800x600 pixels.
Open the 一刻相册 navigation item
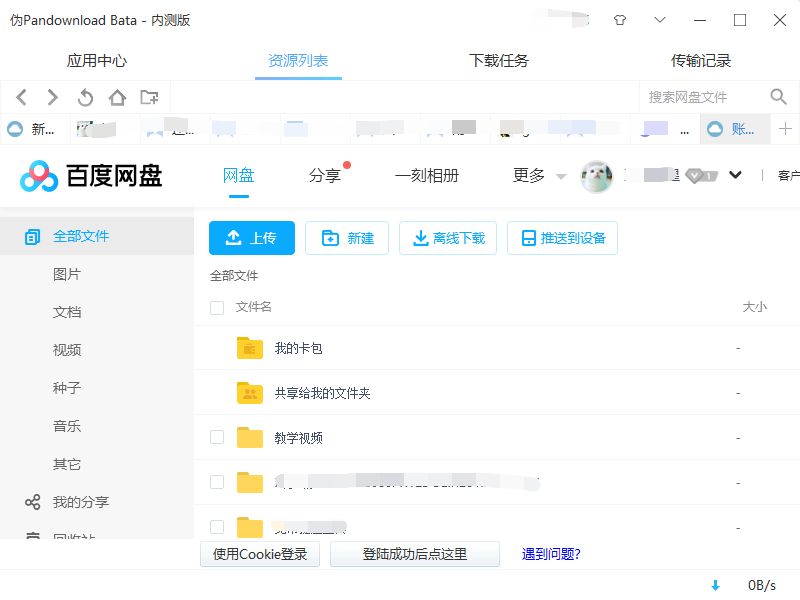[x=427, y=176]
